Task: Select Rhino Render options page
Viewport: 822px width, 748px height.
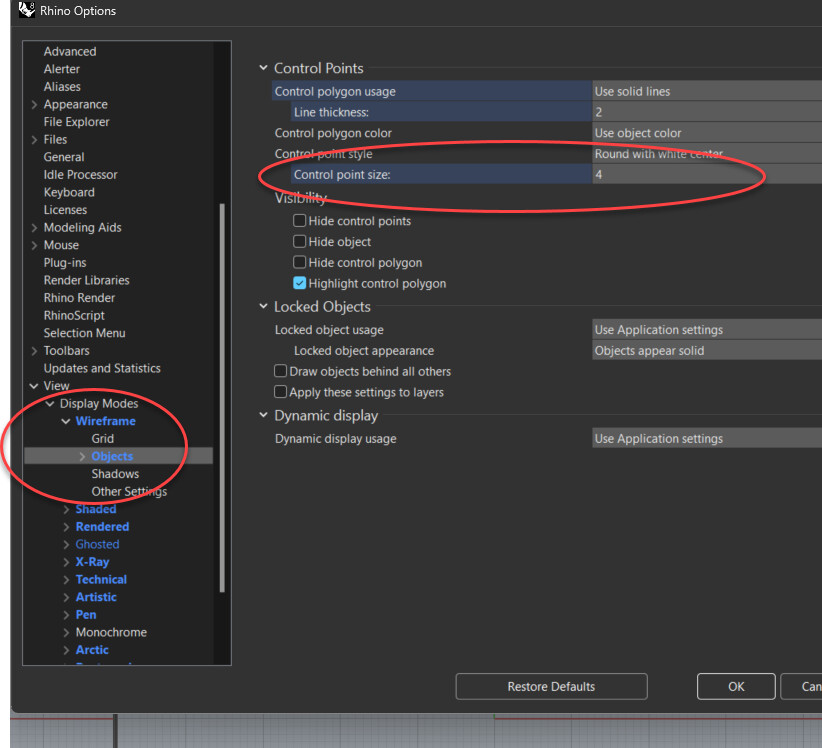Action: pyautogui.click(x=79, y=298)
